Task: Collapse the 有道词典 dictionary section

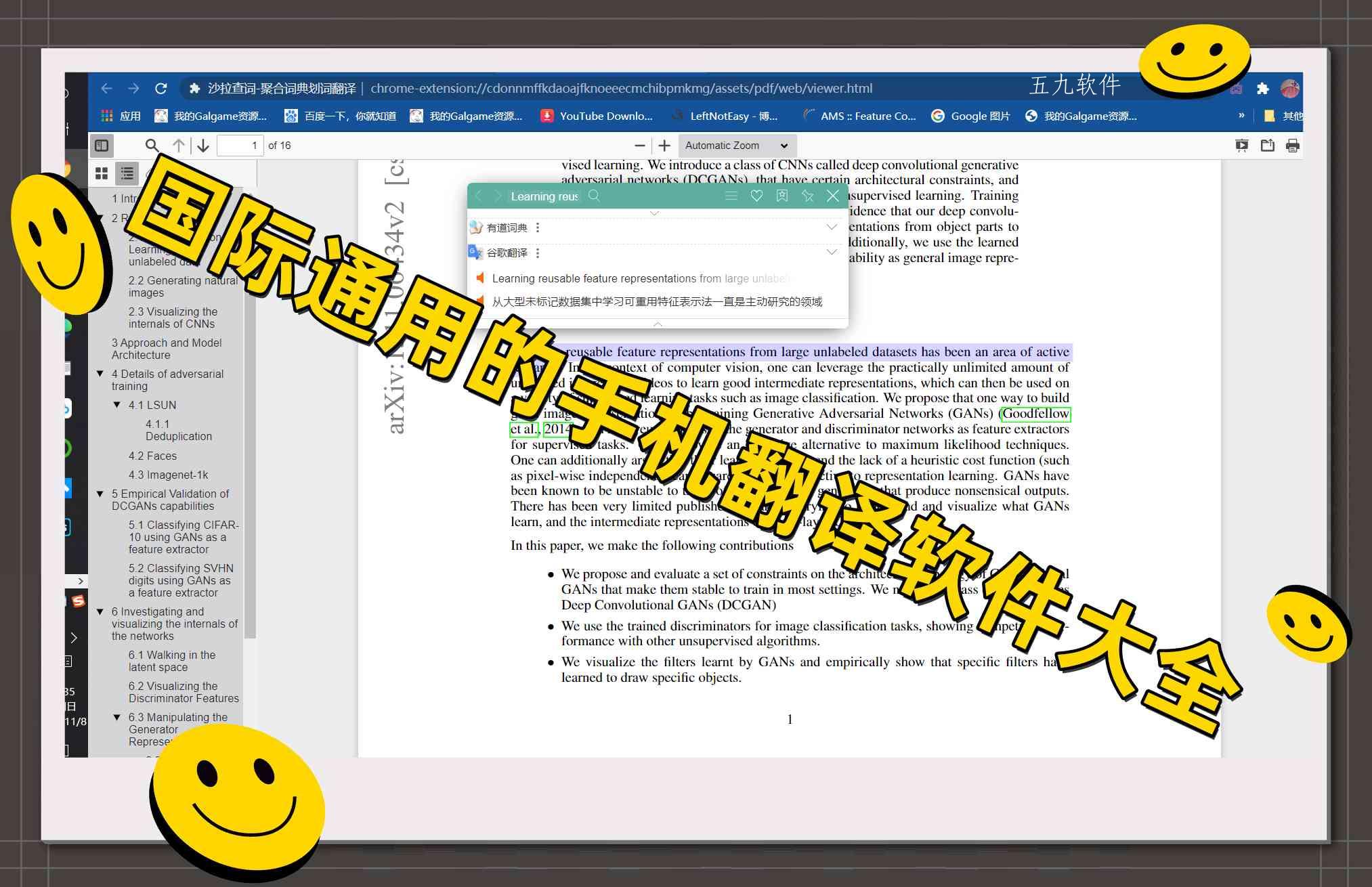Action: click(832, 227)
